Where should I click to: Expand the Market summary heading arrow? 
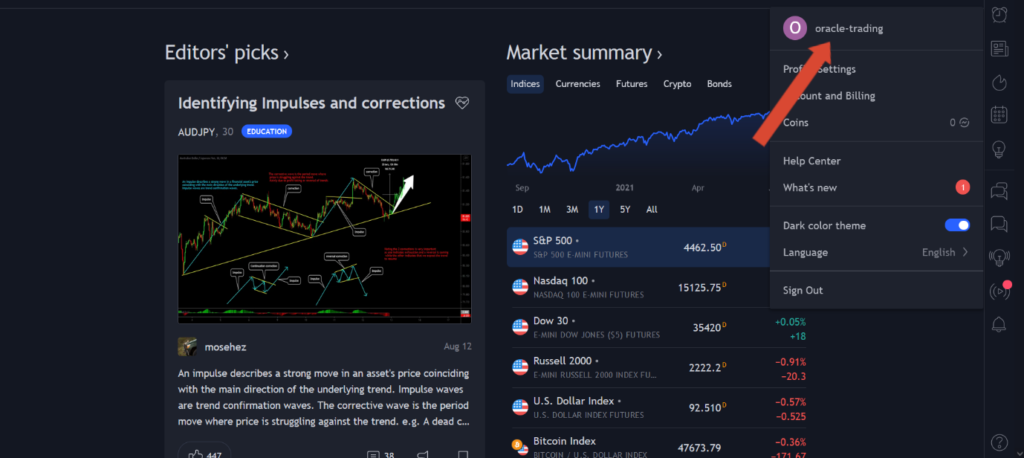659,54
